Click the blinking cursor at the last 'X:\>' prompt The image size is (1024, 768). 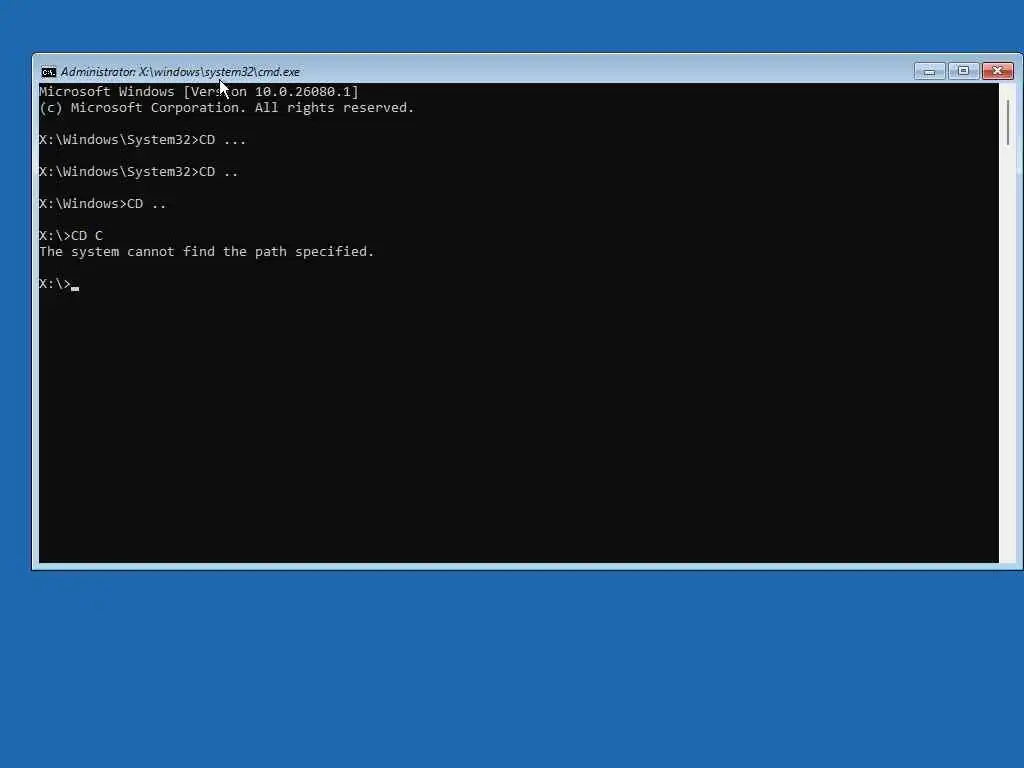click(75, 288)
